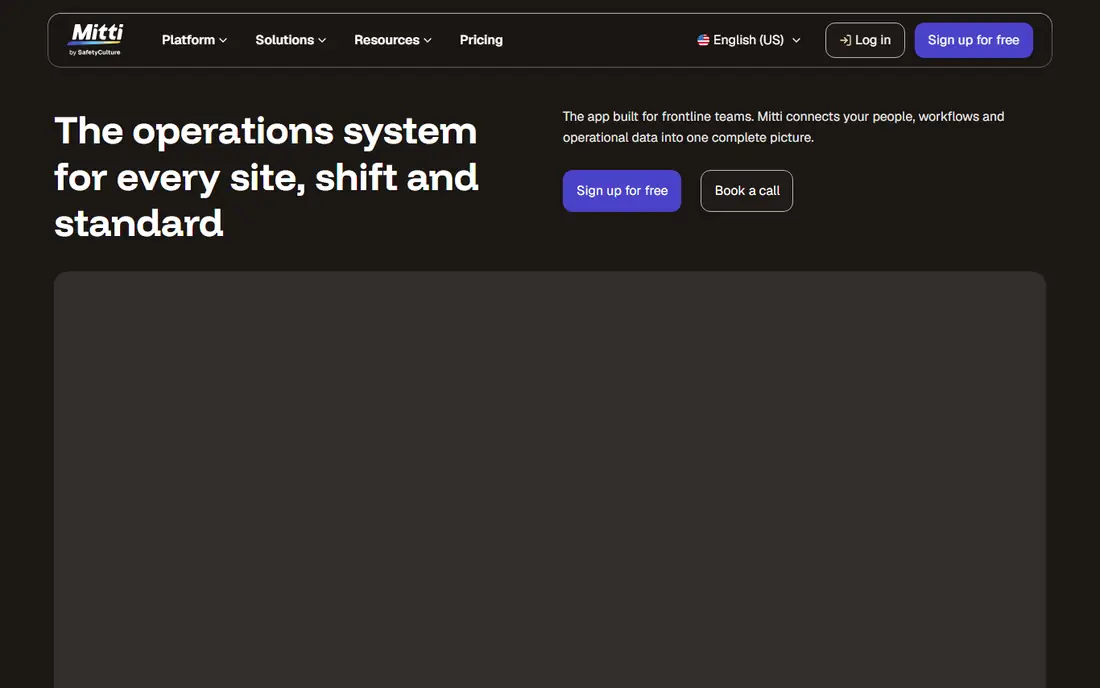1100x688 pixels.
Task: Click the hero media placeholder panel
Action: click(550, 480)
